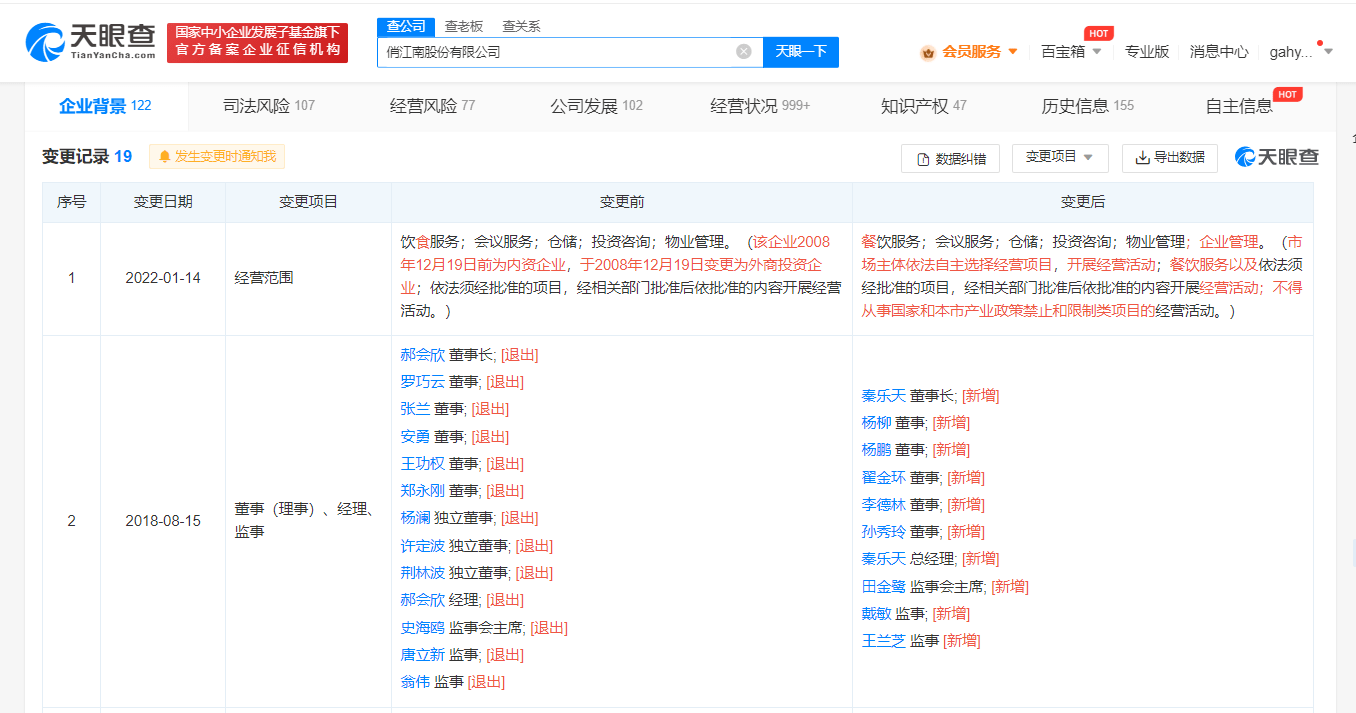Open the 会员服务 dropdown menu
The height and width of the screenshot is (713, 1356).
click(x=980, y=52)
